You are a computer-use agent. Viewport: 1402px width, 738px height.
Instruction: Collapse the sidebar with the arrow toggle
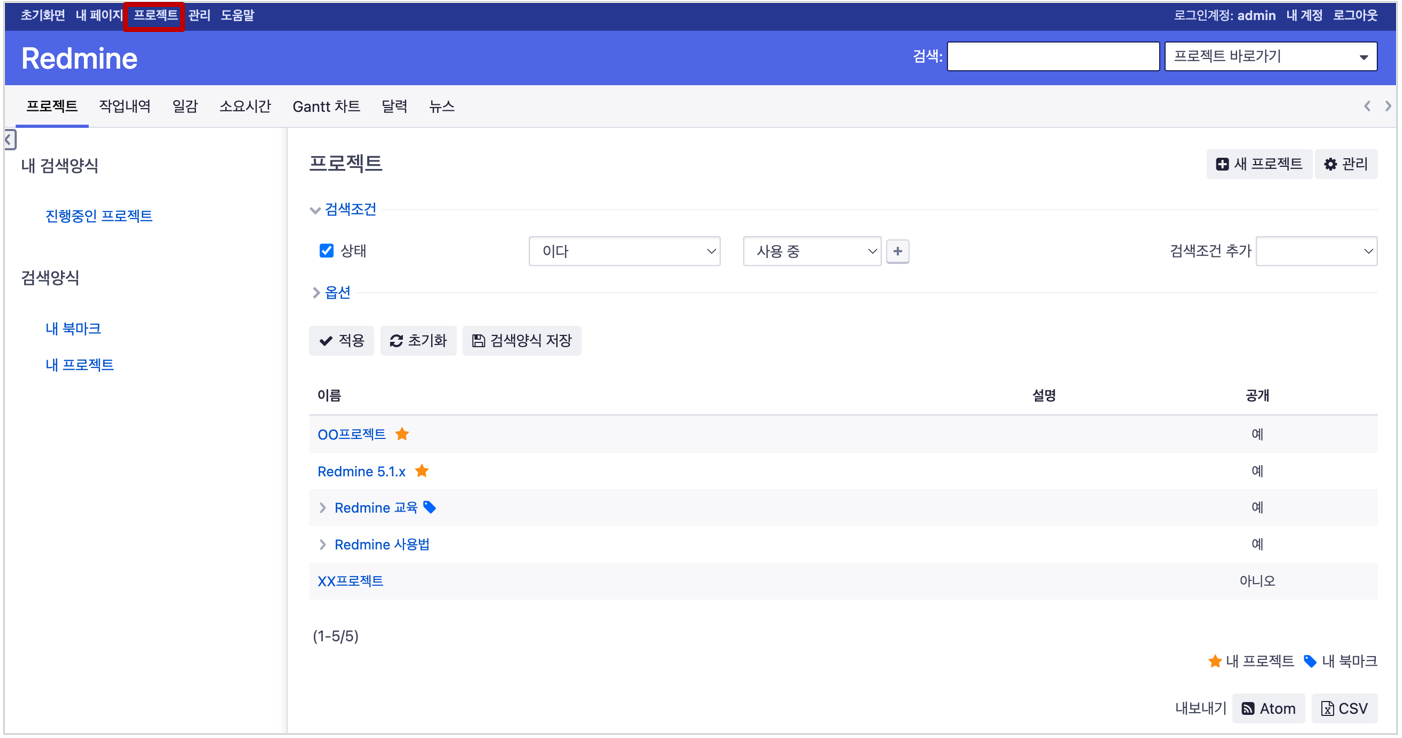click(x=10, y=140)
